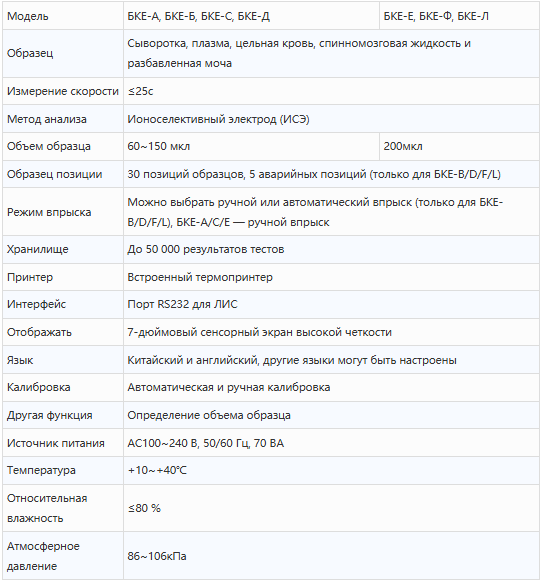Select 'Ионоселективный электрод (ИСЭ)' cell

331,119
